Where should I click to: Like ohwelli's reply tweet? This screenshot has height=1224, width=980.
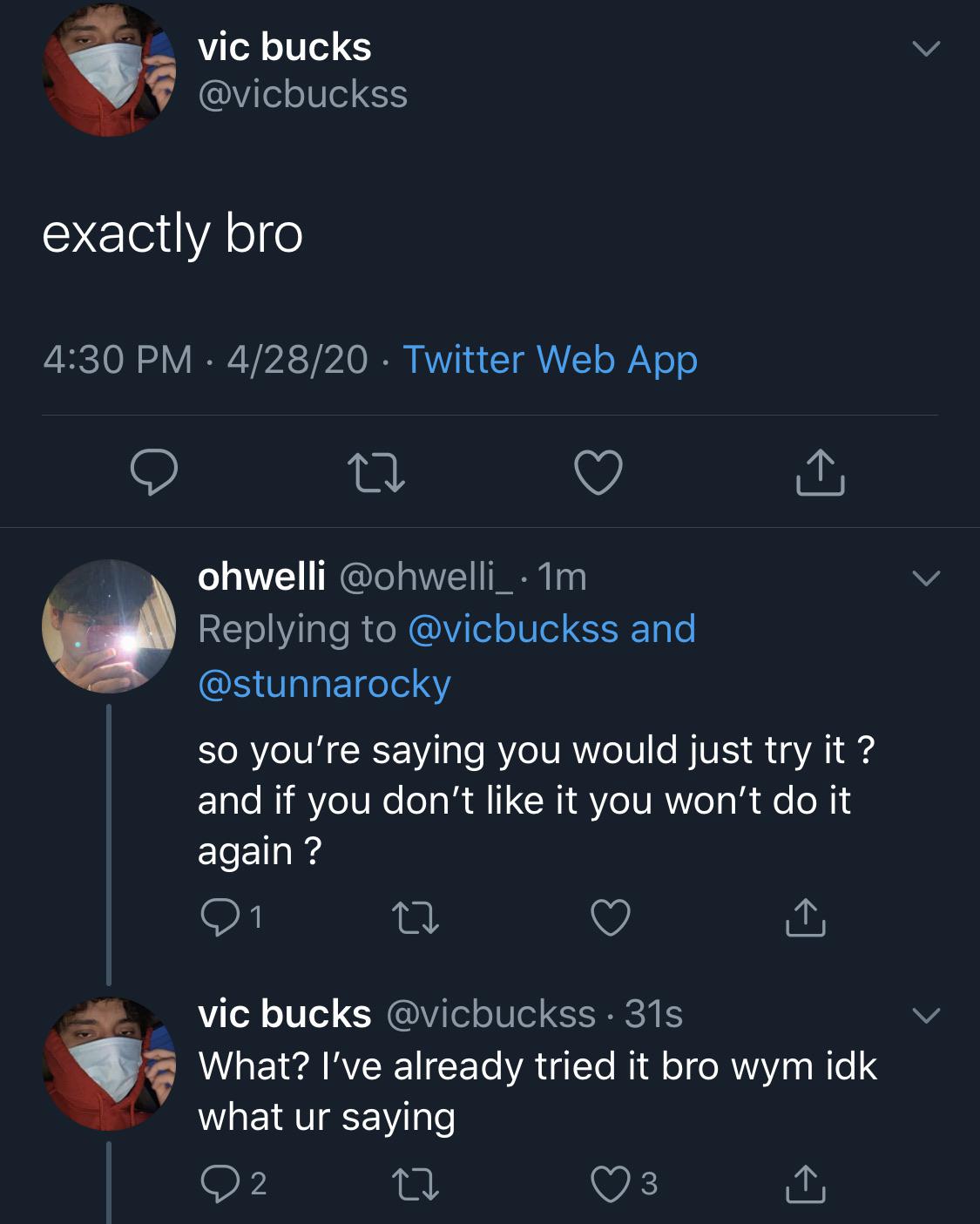[x=610, y=917]
